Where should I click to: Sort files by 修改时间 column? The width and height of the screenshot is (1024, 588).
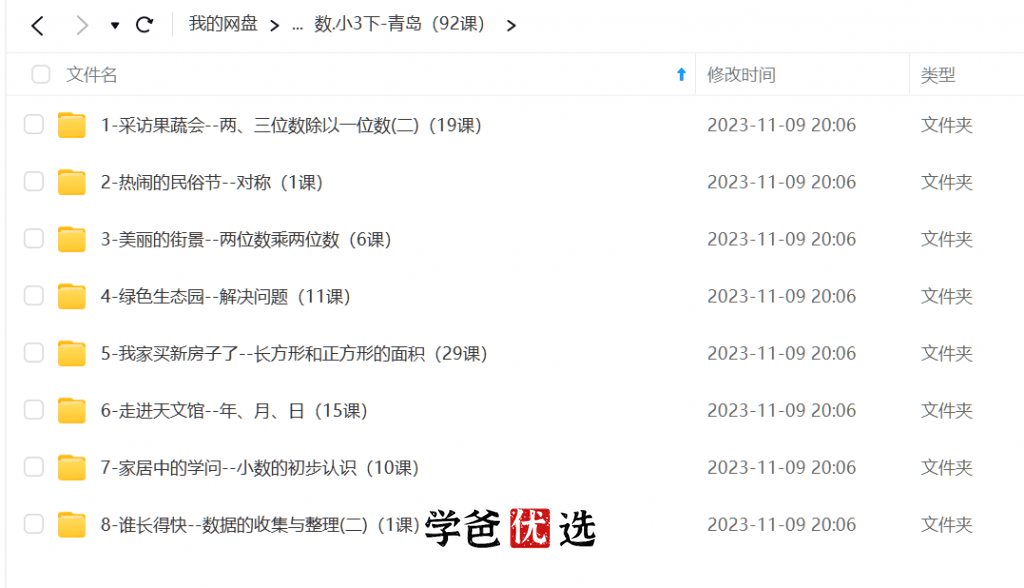click(x=741, y=74)
